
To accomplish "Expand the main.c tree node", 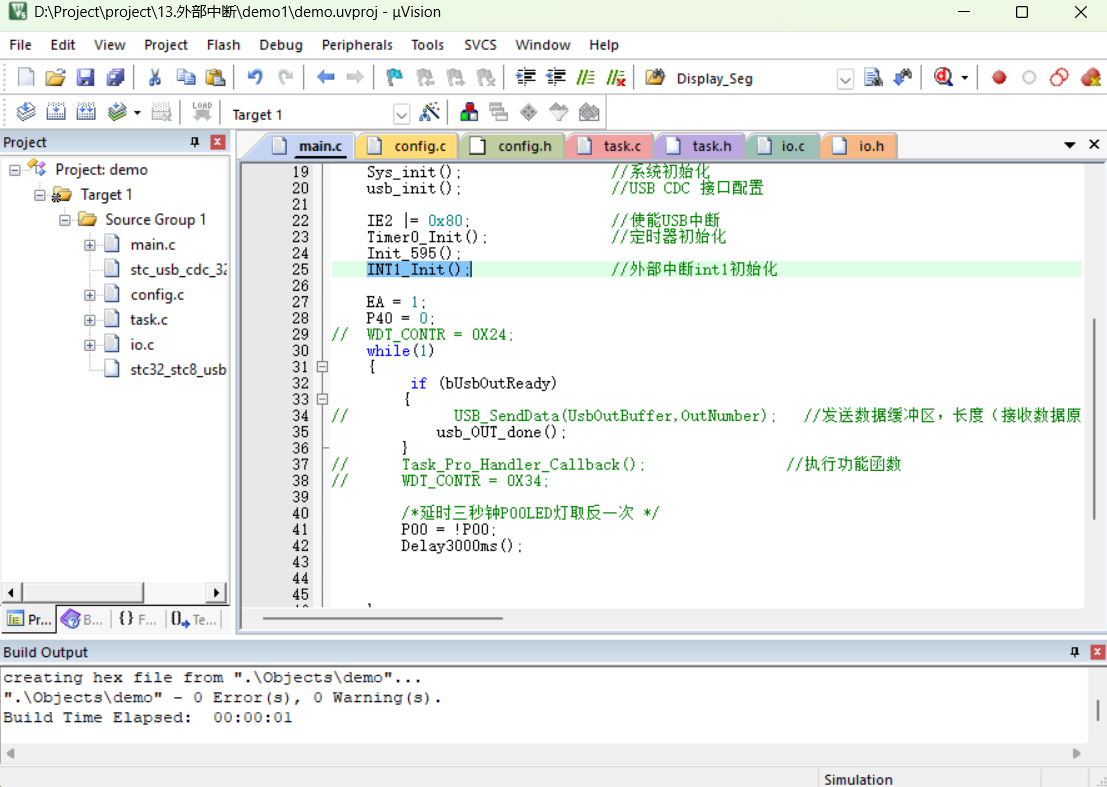I will click(x=90, y=245).
